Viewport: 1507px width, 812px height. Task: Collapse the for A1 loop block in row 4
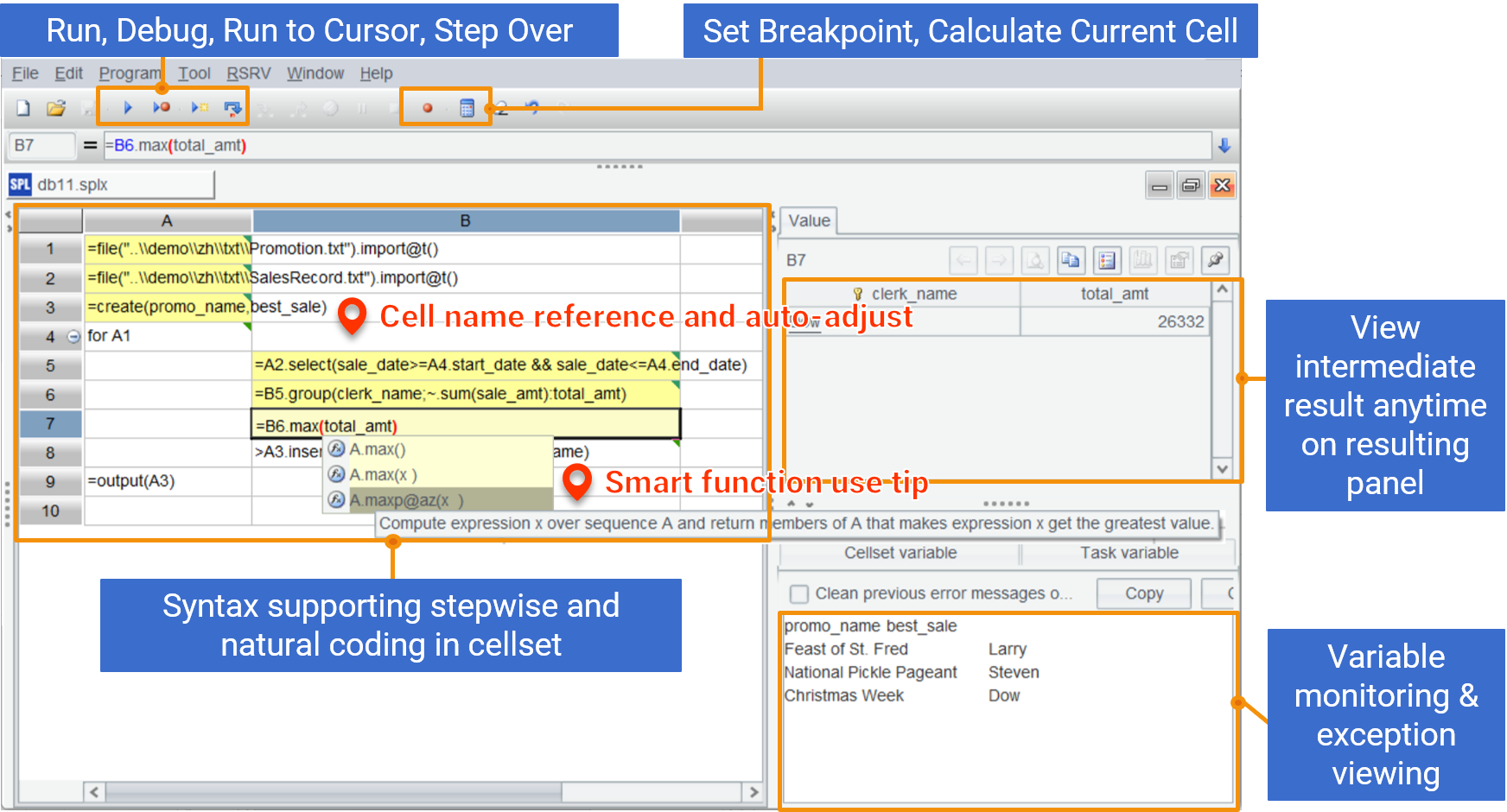(x=74, y=337)
